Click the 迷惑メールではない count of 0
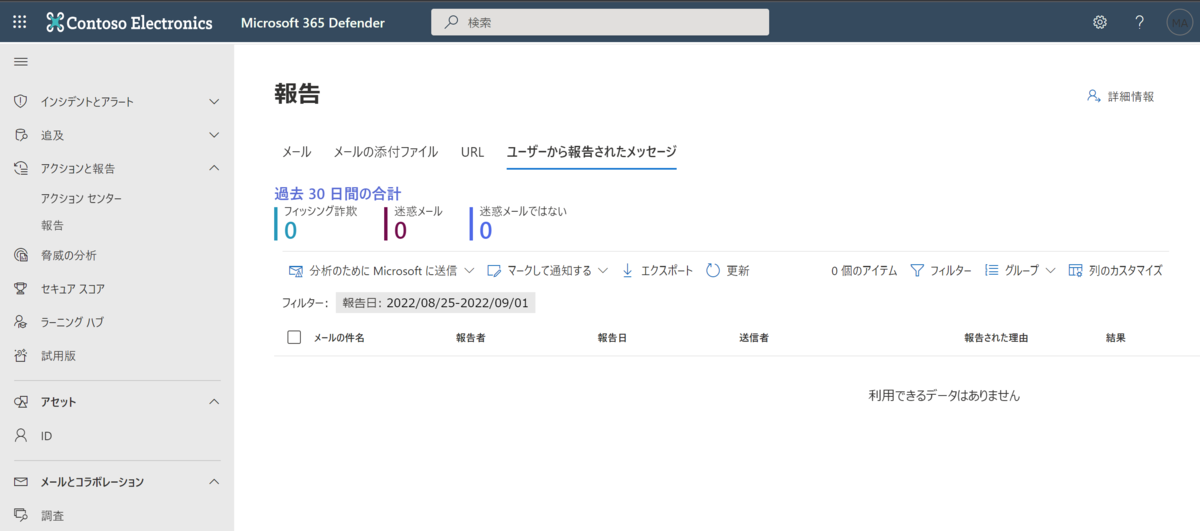The image size is (1200, 531). click(x=486, y=231)
